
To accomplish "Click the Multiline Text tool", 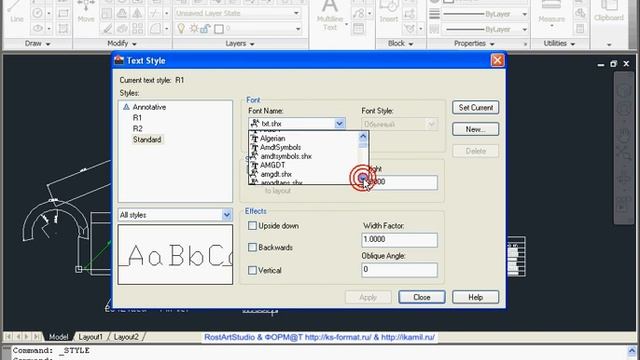I will coord(330,16).
